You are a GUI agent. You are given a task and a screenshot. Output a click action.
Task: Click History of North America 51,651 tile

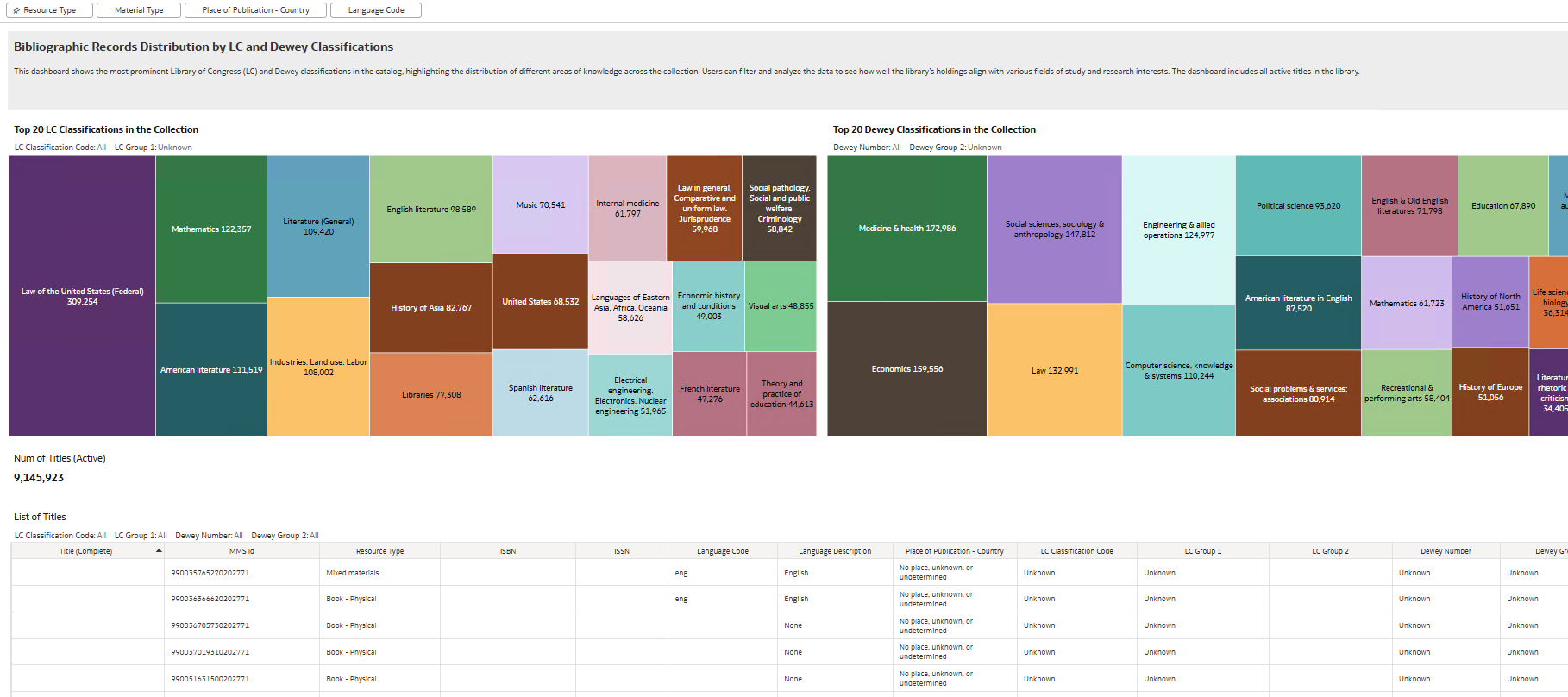pyautogui.click(x=1490, y=301)
